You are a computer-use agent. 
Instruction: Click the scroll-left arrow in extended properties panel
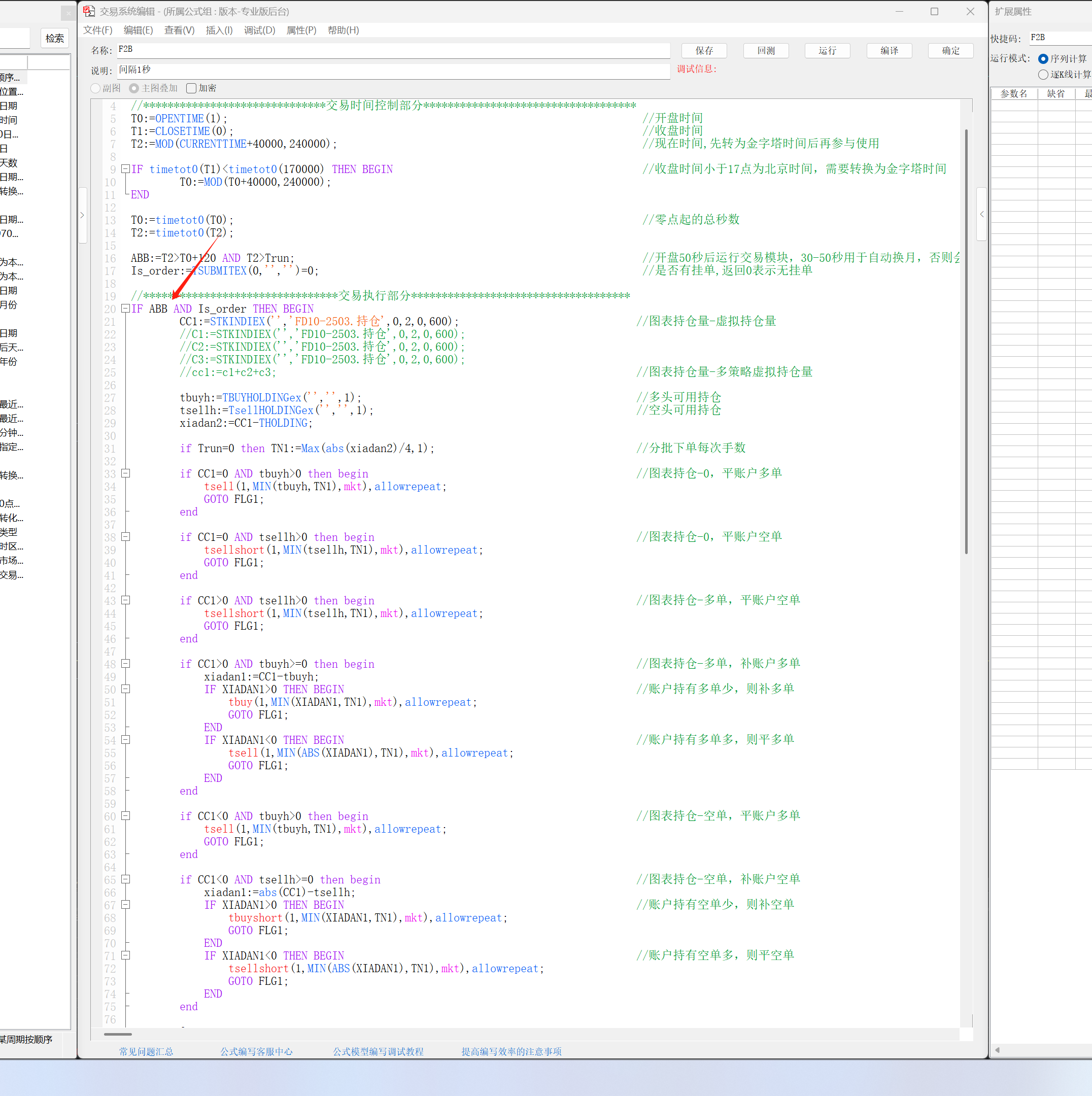[x=997, y=1049]
